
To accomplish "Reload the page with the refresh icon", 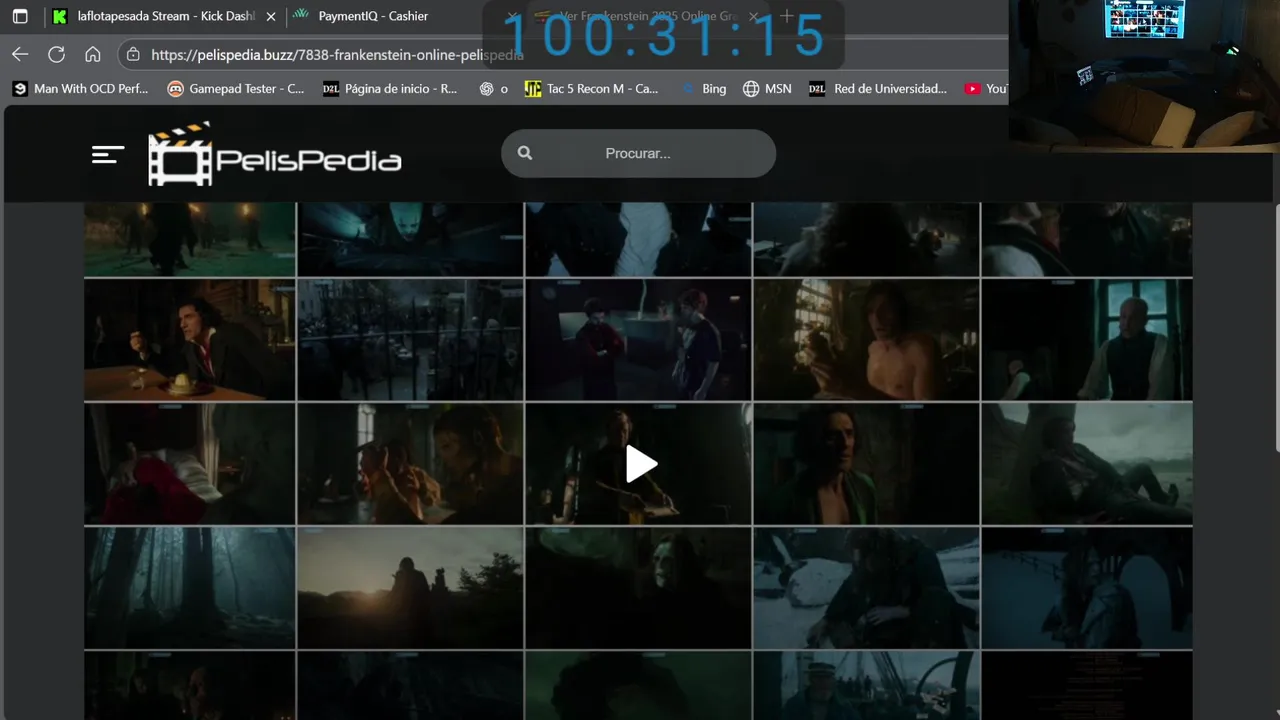I will [x=56, y=54].
